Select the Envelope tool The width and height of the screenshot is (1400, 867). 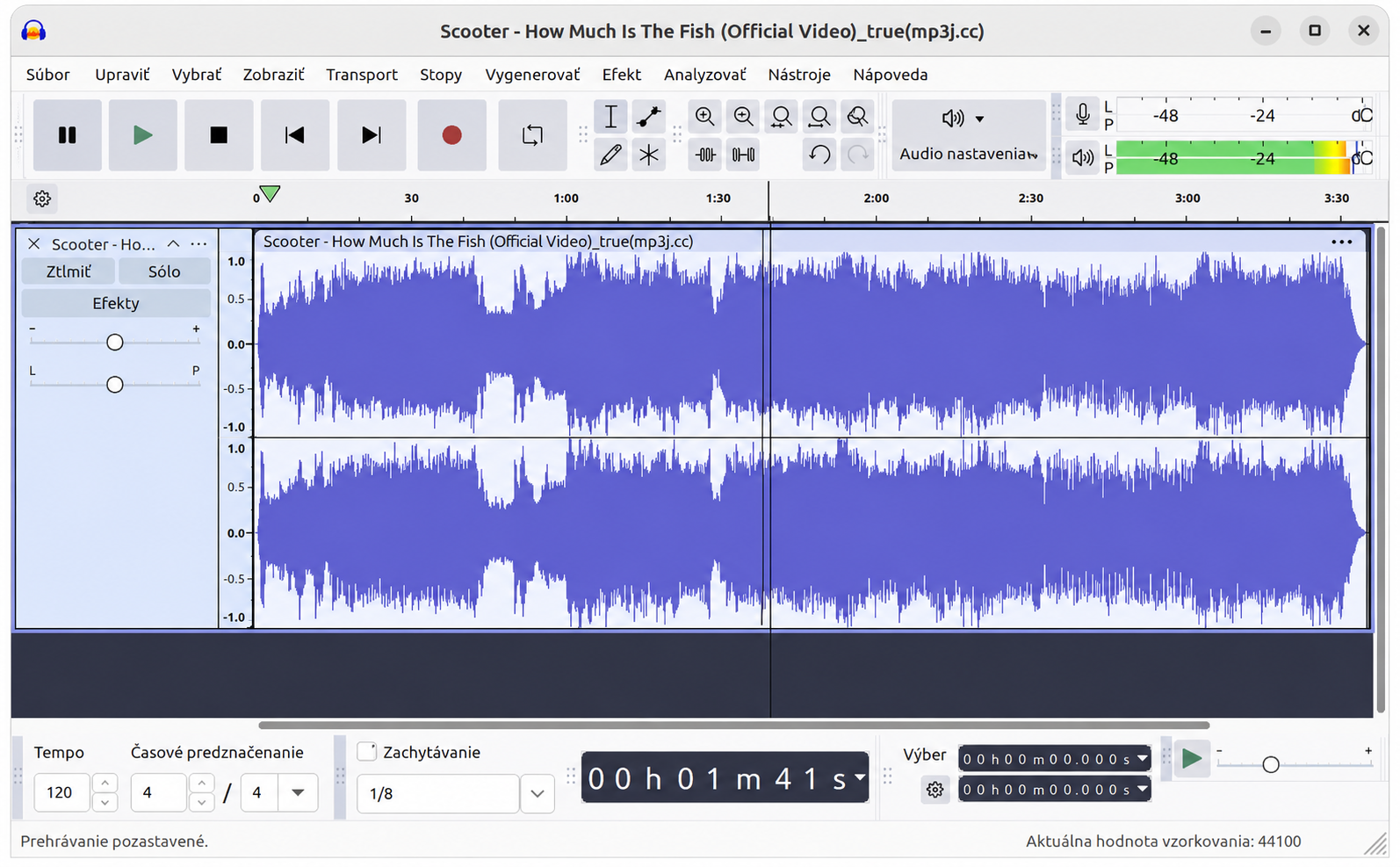(649, 116)
